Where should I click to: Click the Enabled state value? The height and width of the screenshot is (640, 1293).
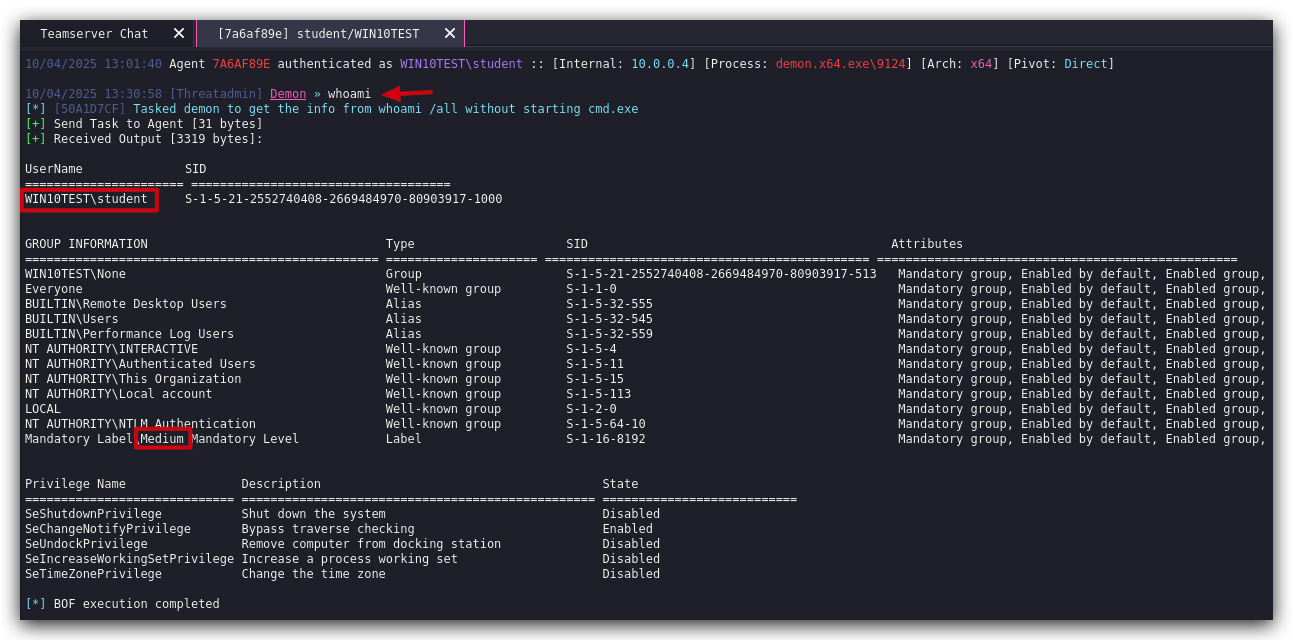coord(627,529)
